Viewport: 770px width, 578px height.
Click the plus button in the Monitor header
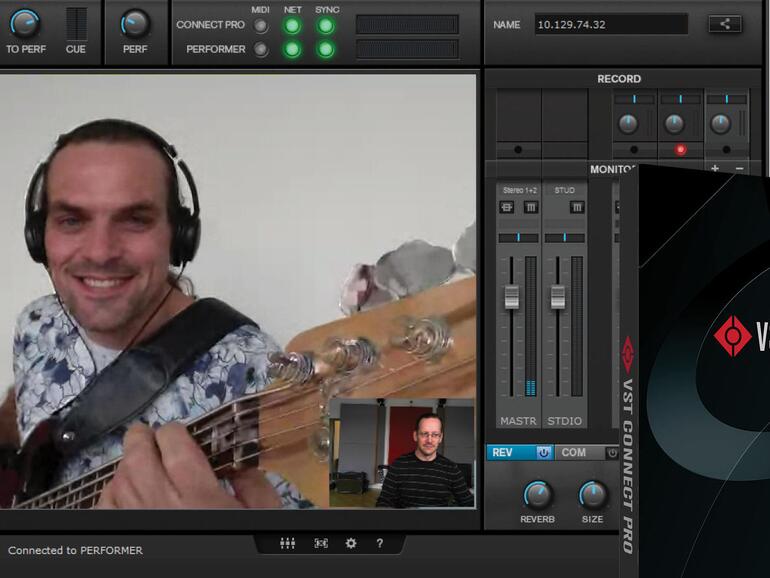[714, 169]
